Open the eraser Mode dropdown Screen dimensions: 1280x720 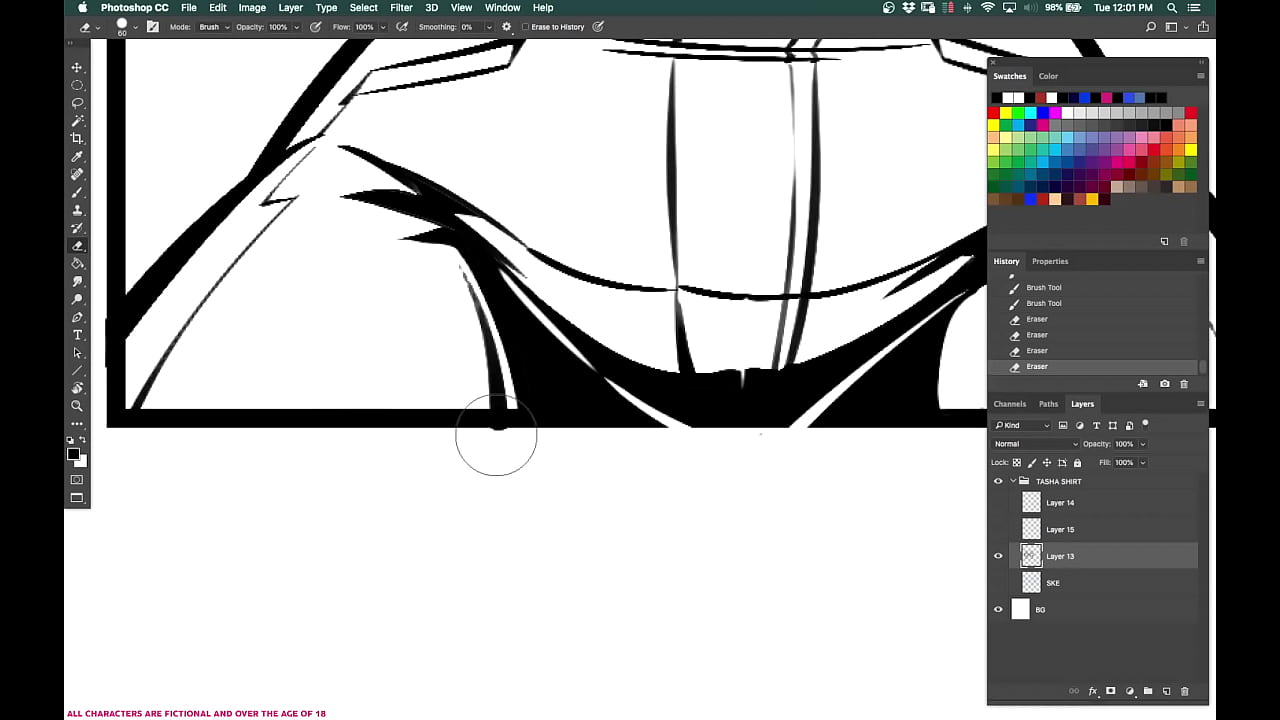tap(213, 27)
